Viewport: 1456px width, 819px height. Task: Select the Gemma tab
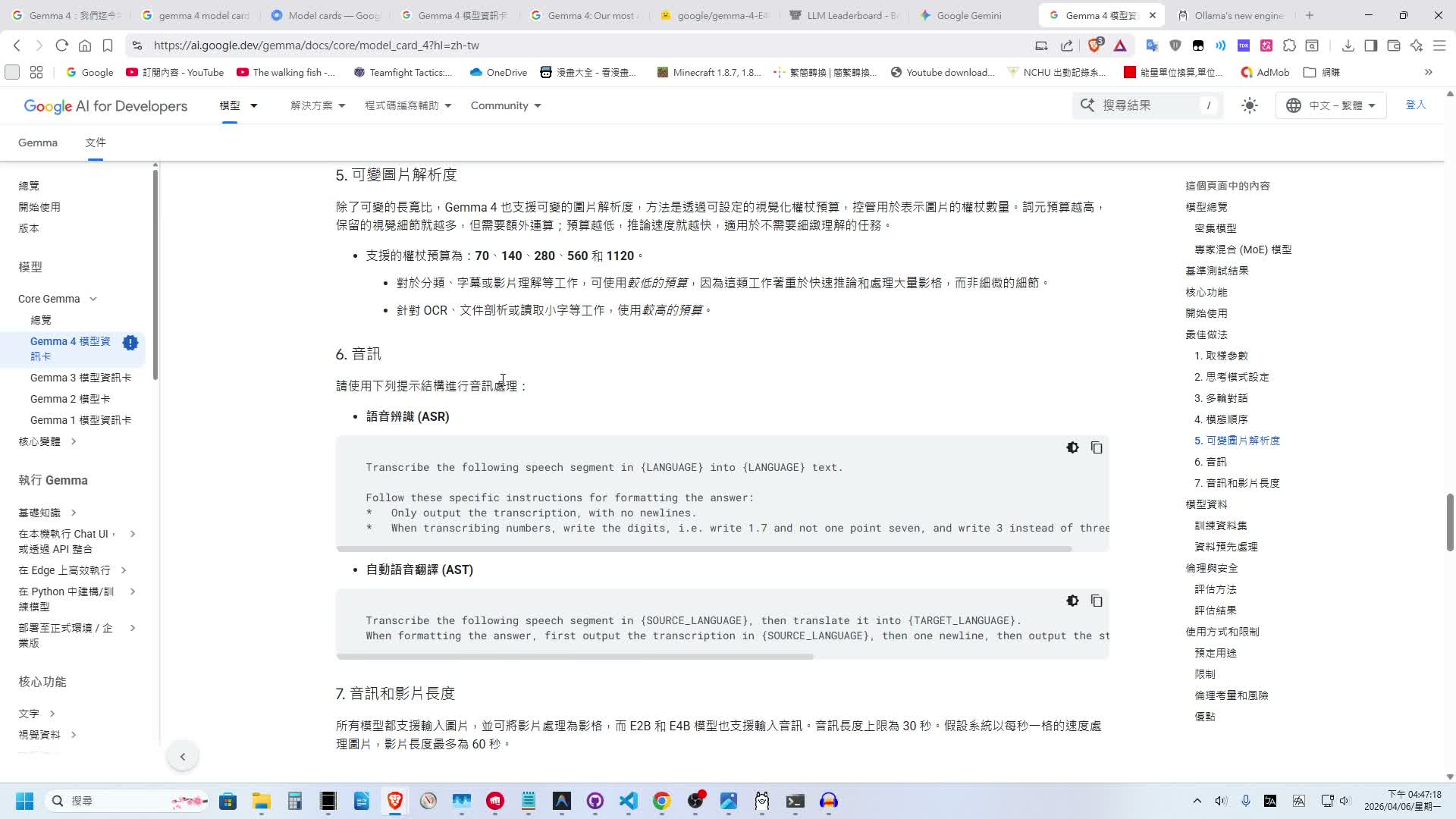38,143
